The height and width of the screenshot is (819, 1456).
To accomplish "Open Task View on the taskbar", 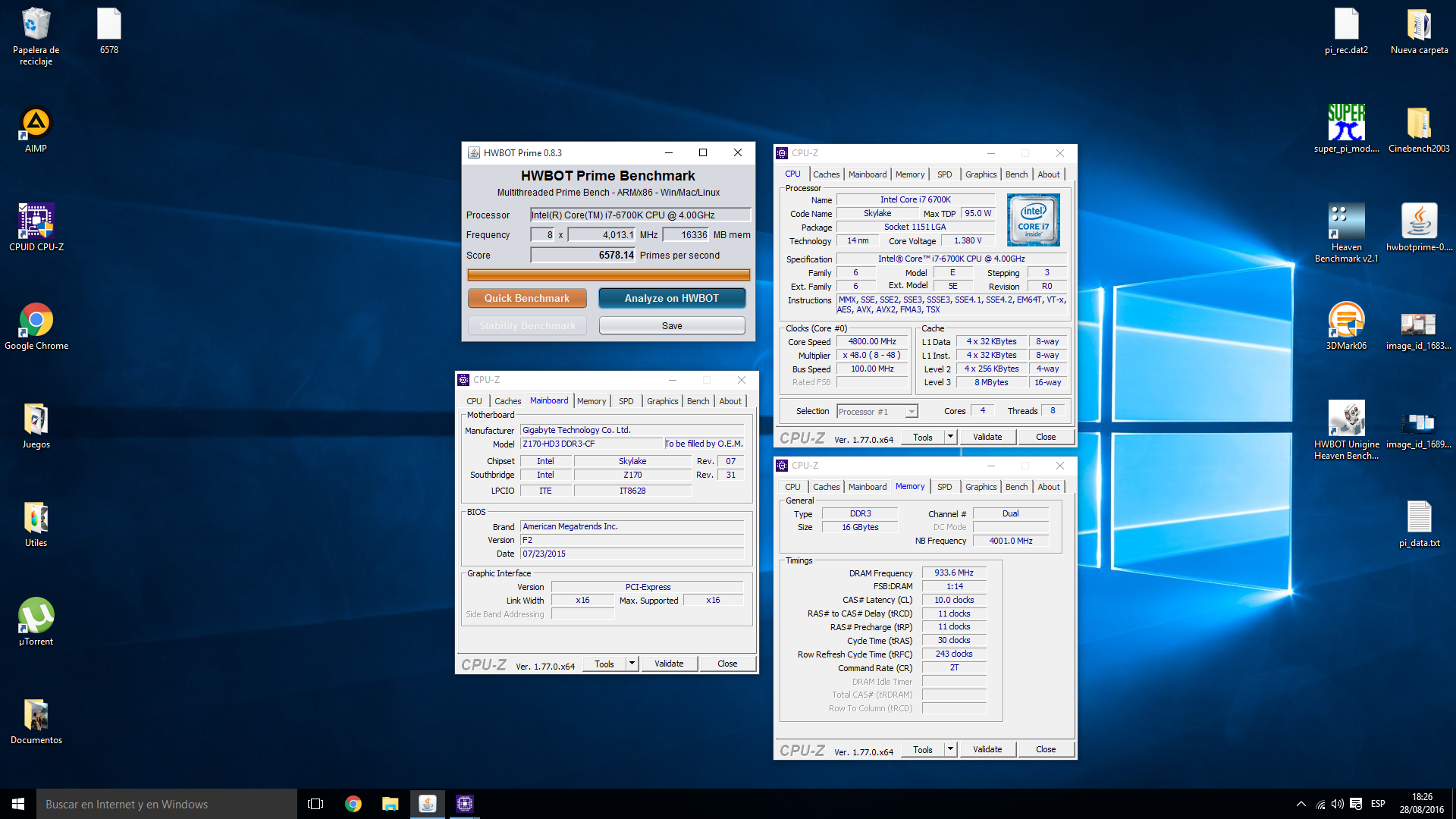I will tap(315, 804).
